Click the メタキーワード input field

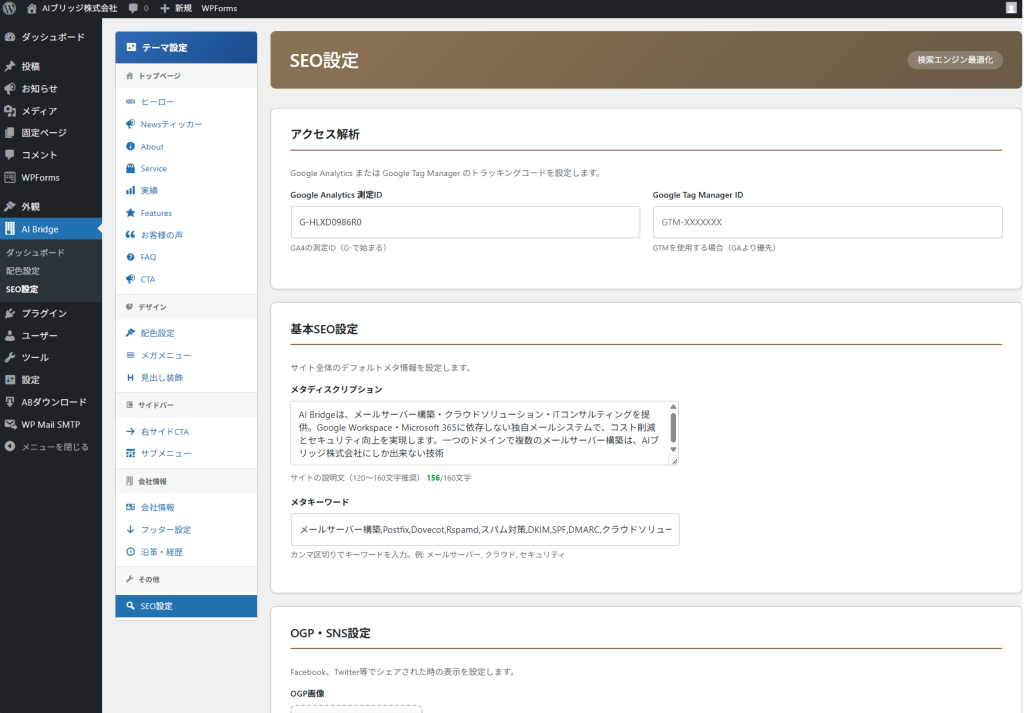485,530
